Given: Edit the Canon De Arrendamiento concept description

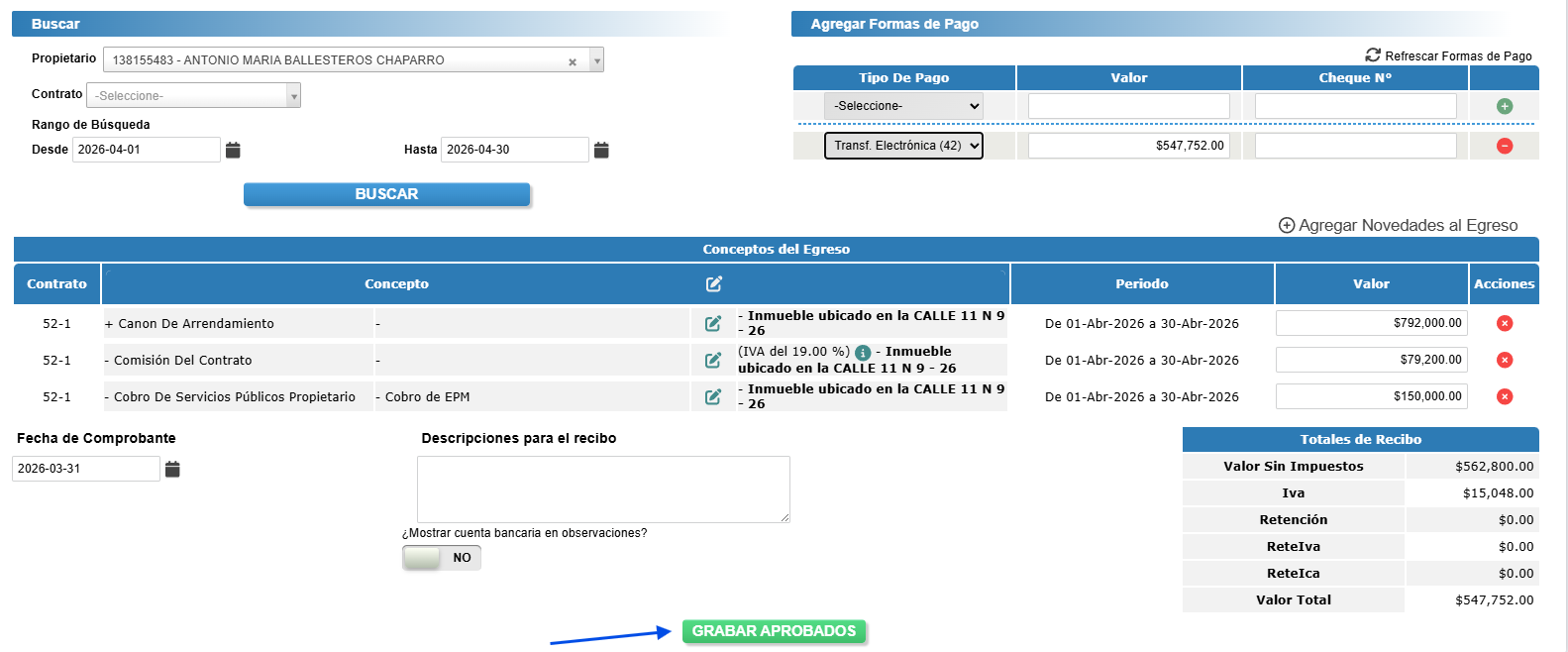Looking at the screenshot, I should 712,323.
